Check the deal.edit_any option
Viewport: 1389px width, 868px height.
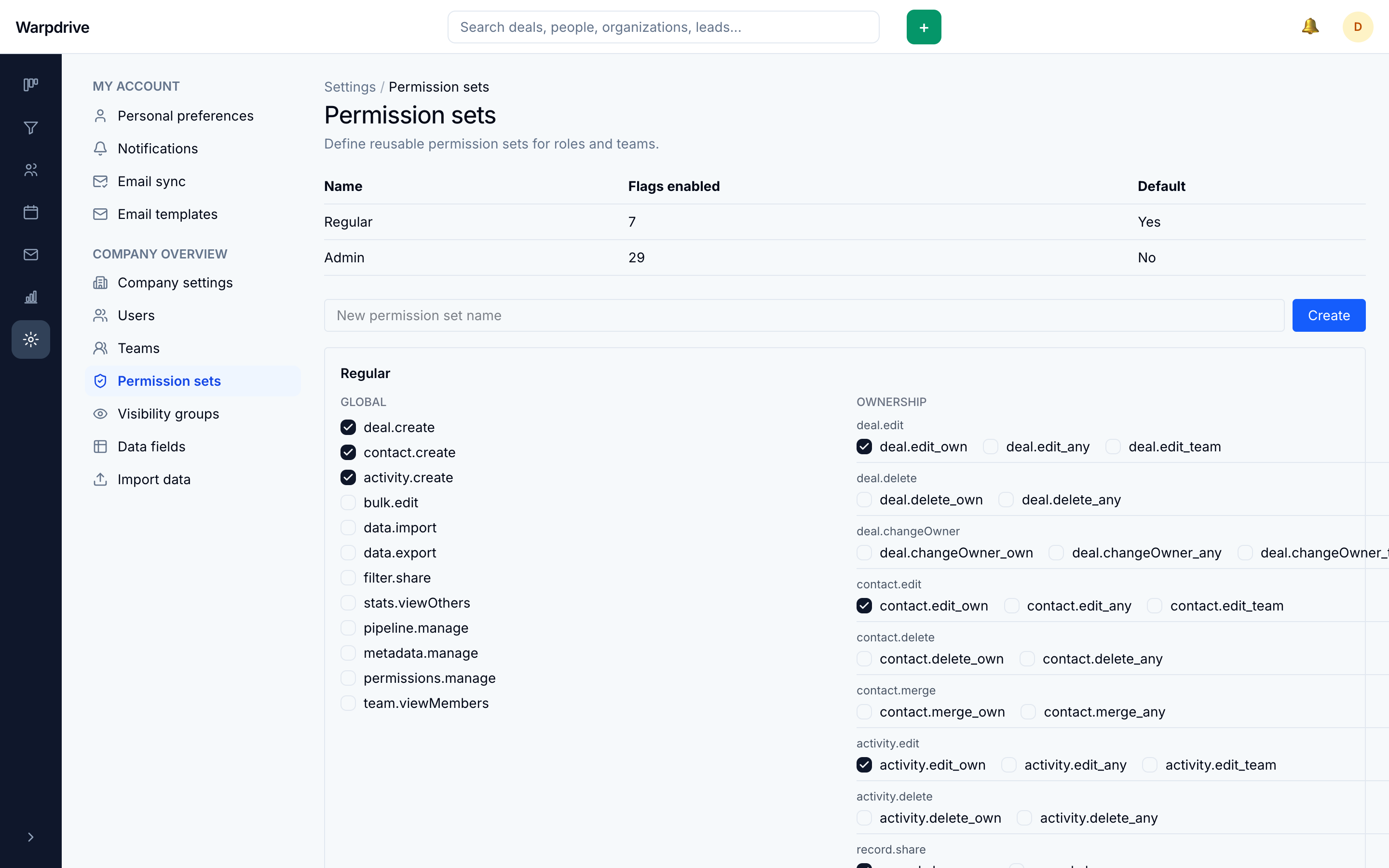click(x=991, y=447)
